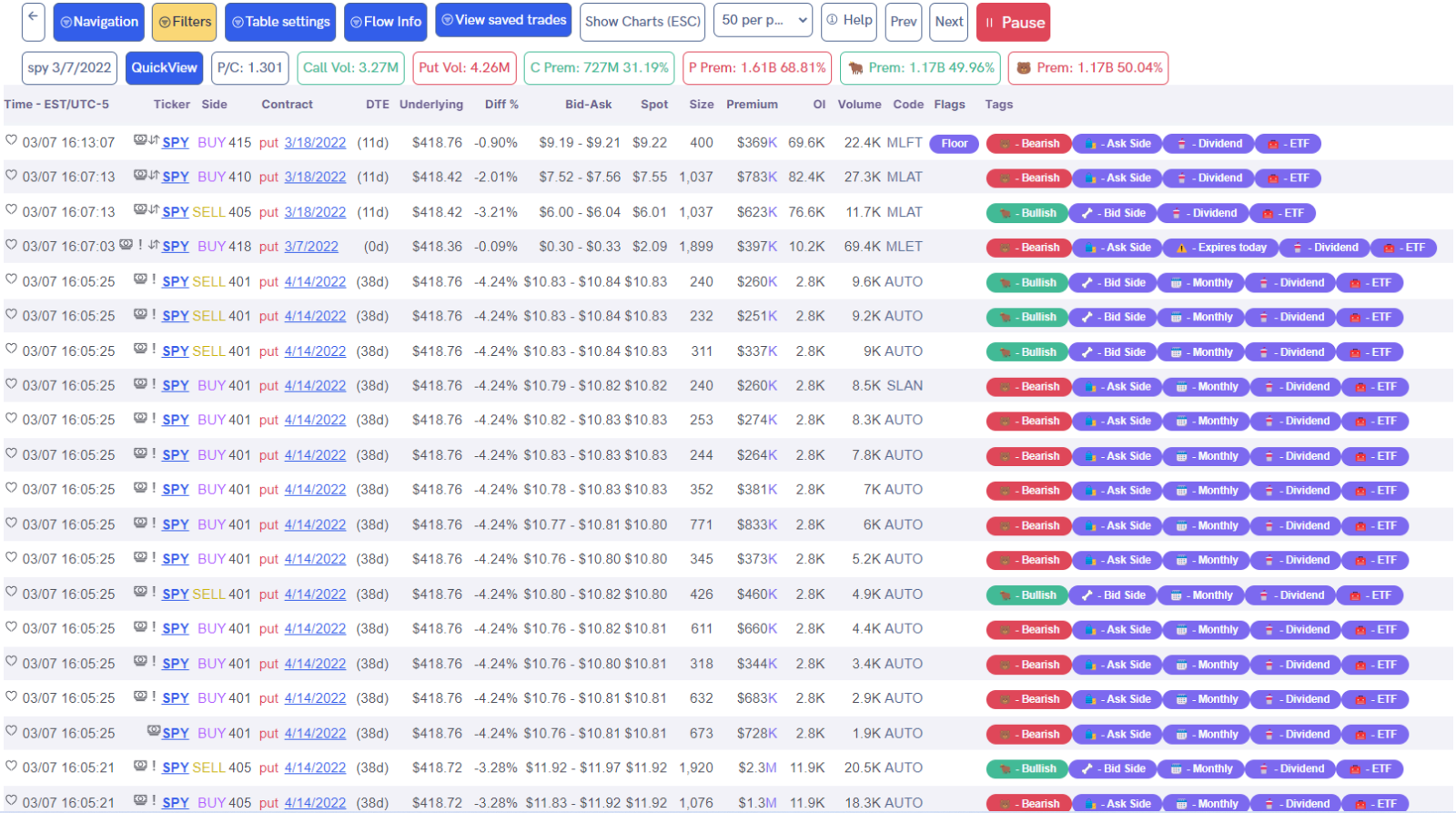Click the exclamation icon in the 9.2K volume row
The image size is (1456, 813).
[x=153, y=314]
